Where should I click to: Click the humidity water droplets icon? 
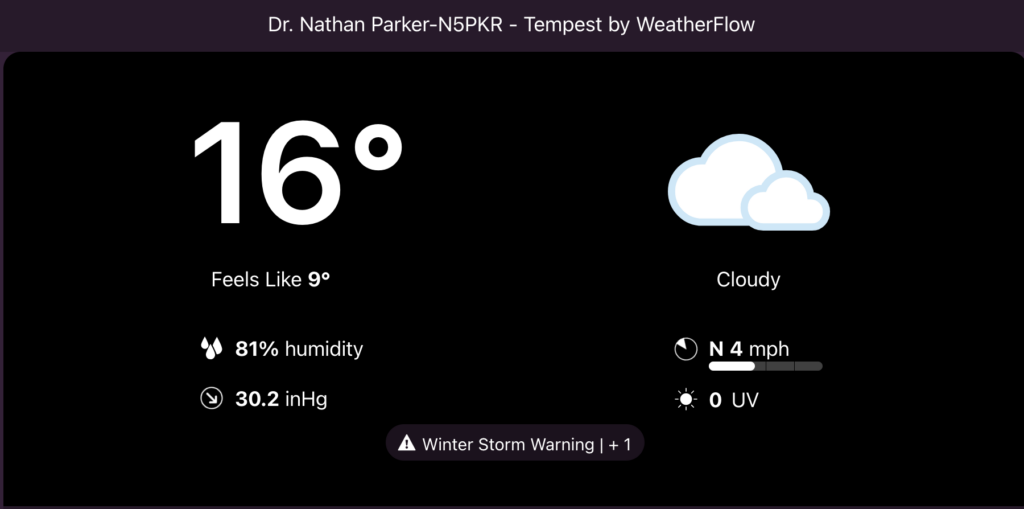coord(210,349)
